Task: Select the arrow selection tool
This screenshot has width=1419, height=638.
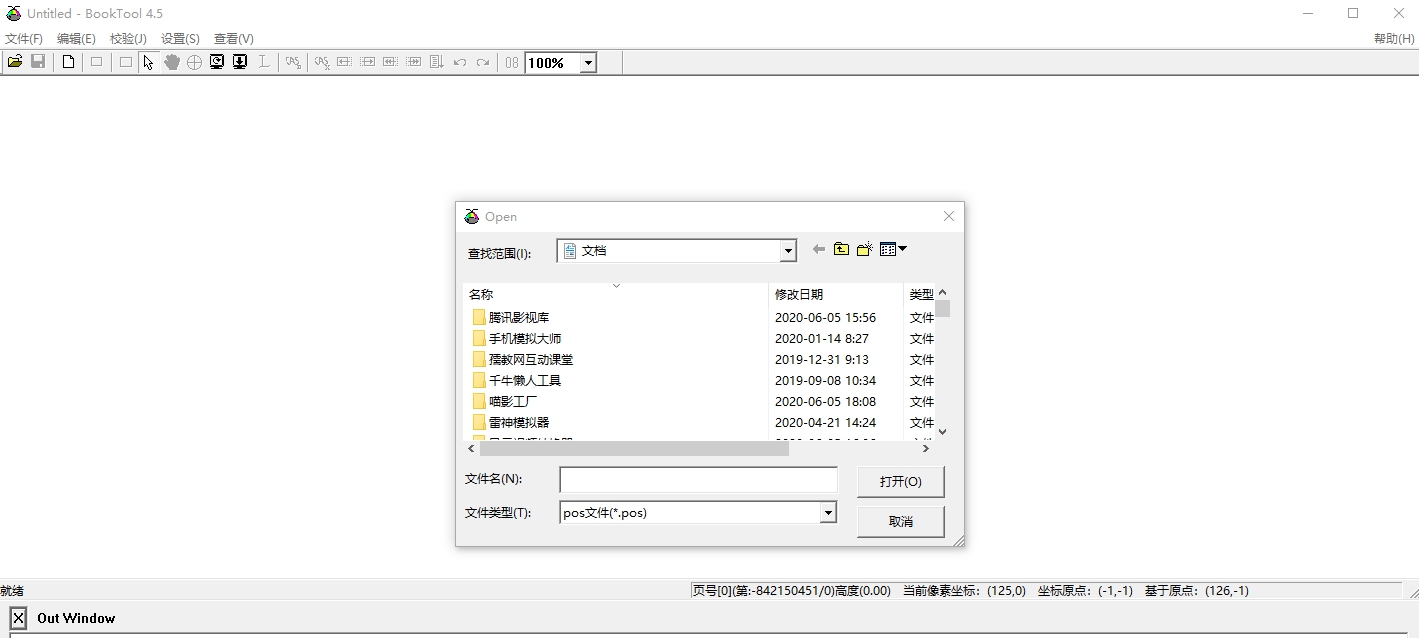Action: 148,62
